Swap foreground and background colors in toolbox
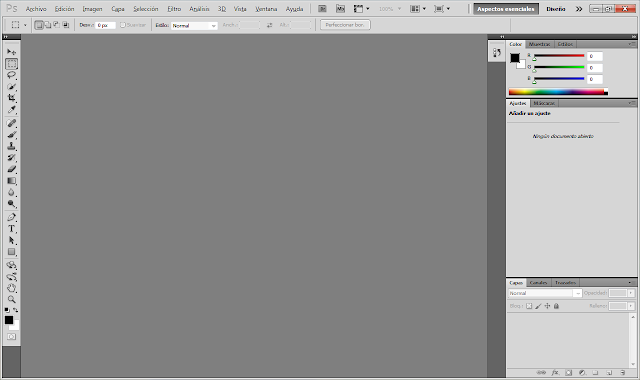 click(16, 310)
